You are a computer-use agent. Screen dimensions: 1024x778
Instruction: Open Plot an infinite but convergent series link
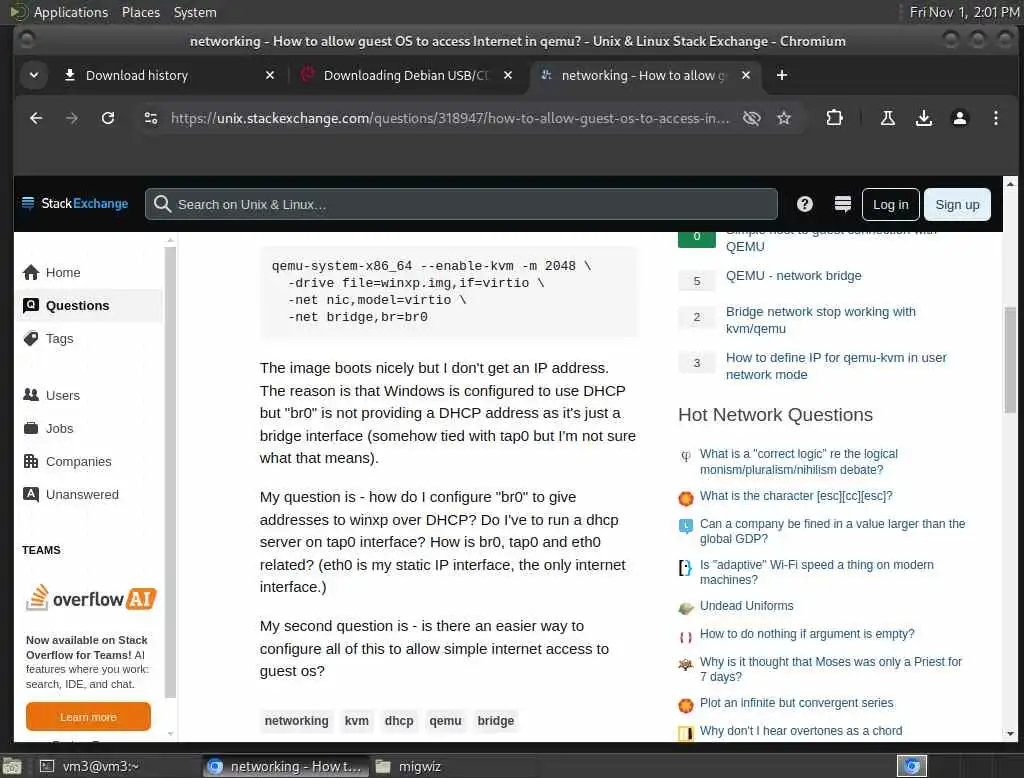(x=796, y=703)
